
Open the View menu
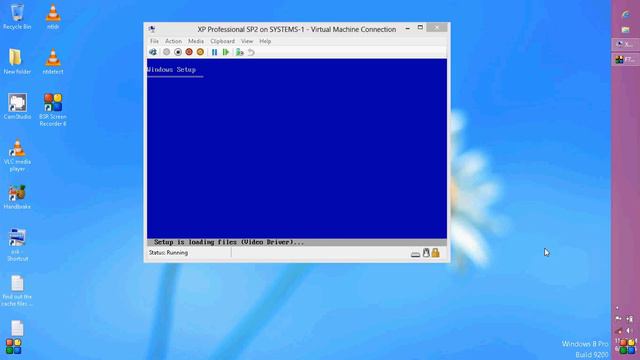247,41
